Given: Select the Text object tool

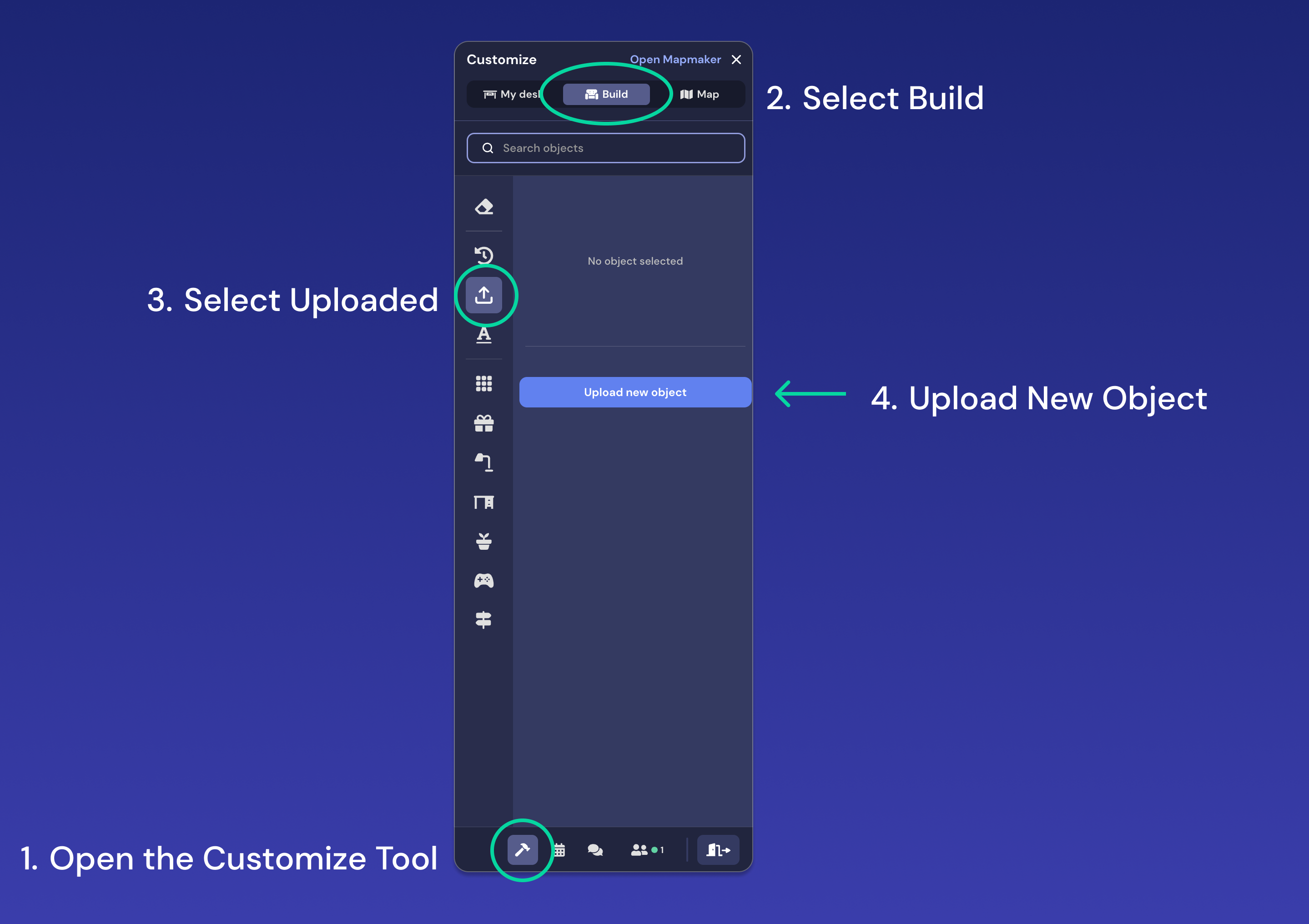Looking at the screenshot, I should pos(484,336).
